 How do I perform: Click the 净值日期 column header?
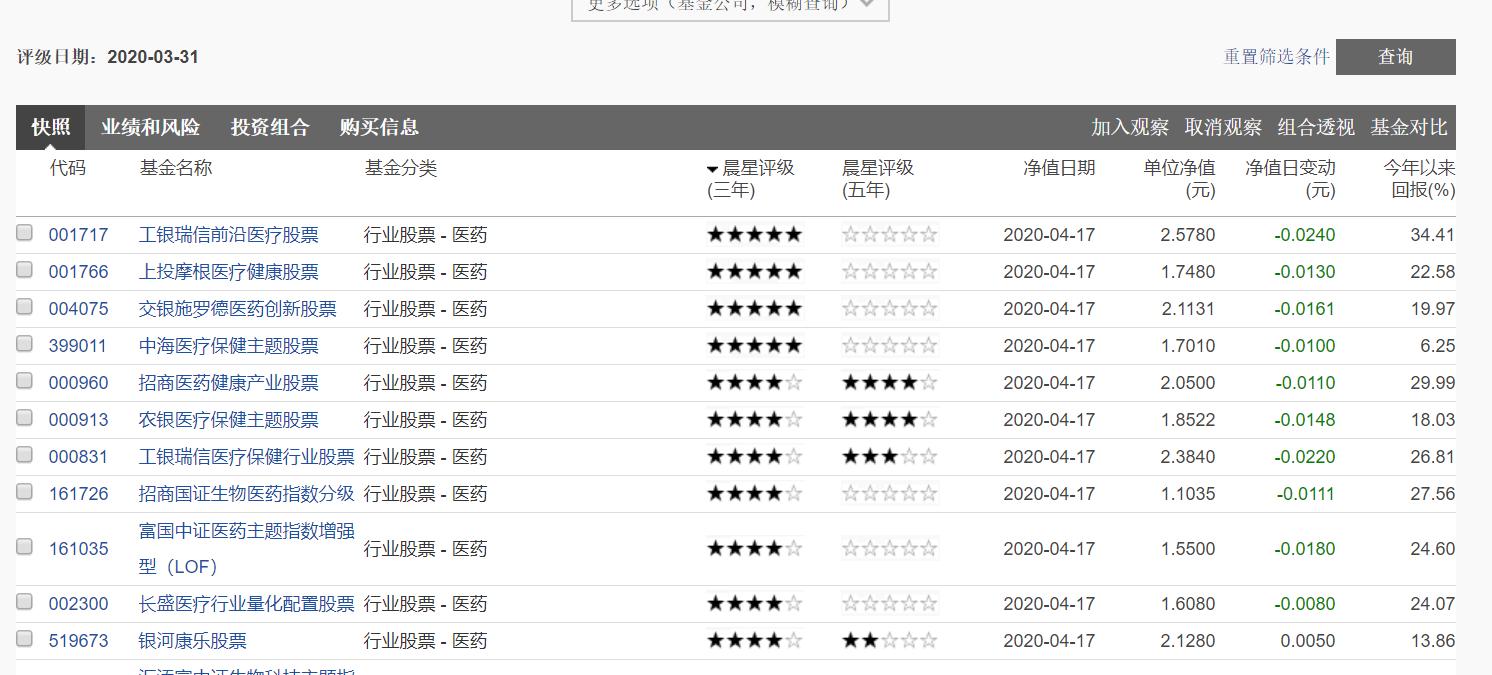click(1059, 168)
